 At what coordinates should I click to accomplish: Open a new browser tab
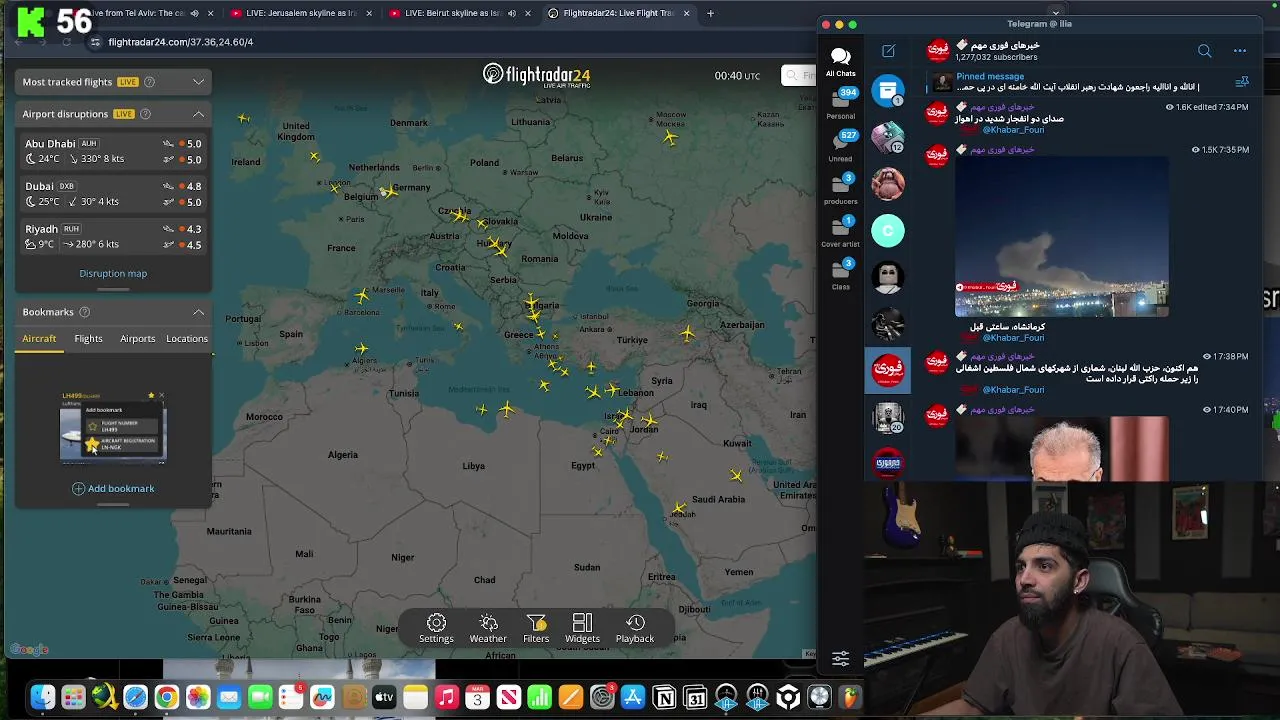(x=710, y=13)
